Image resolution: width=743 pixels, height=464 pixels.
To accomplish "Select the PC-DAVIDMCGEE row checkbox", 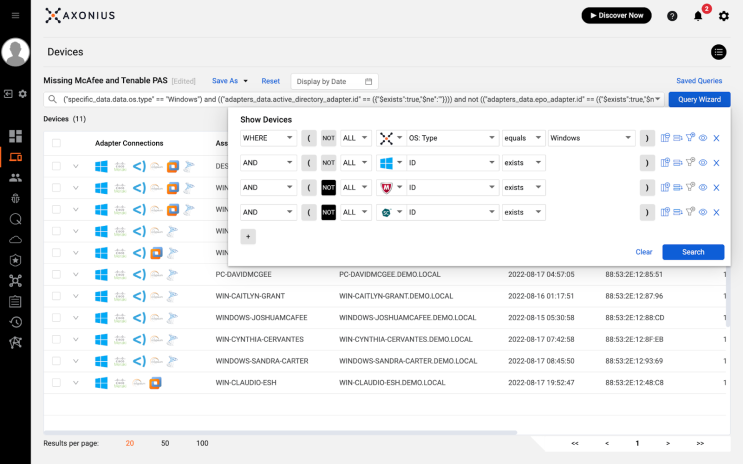I will (57, 274).
